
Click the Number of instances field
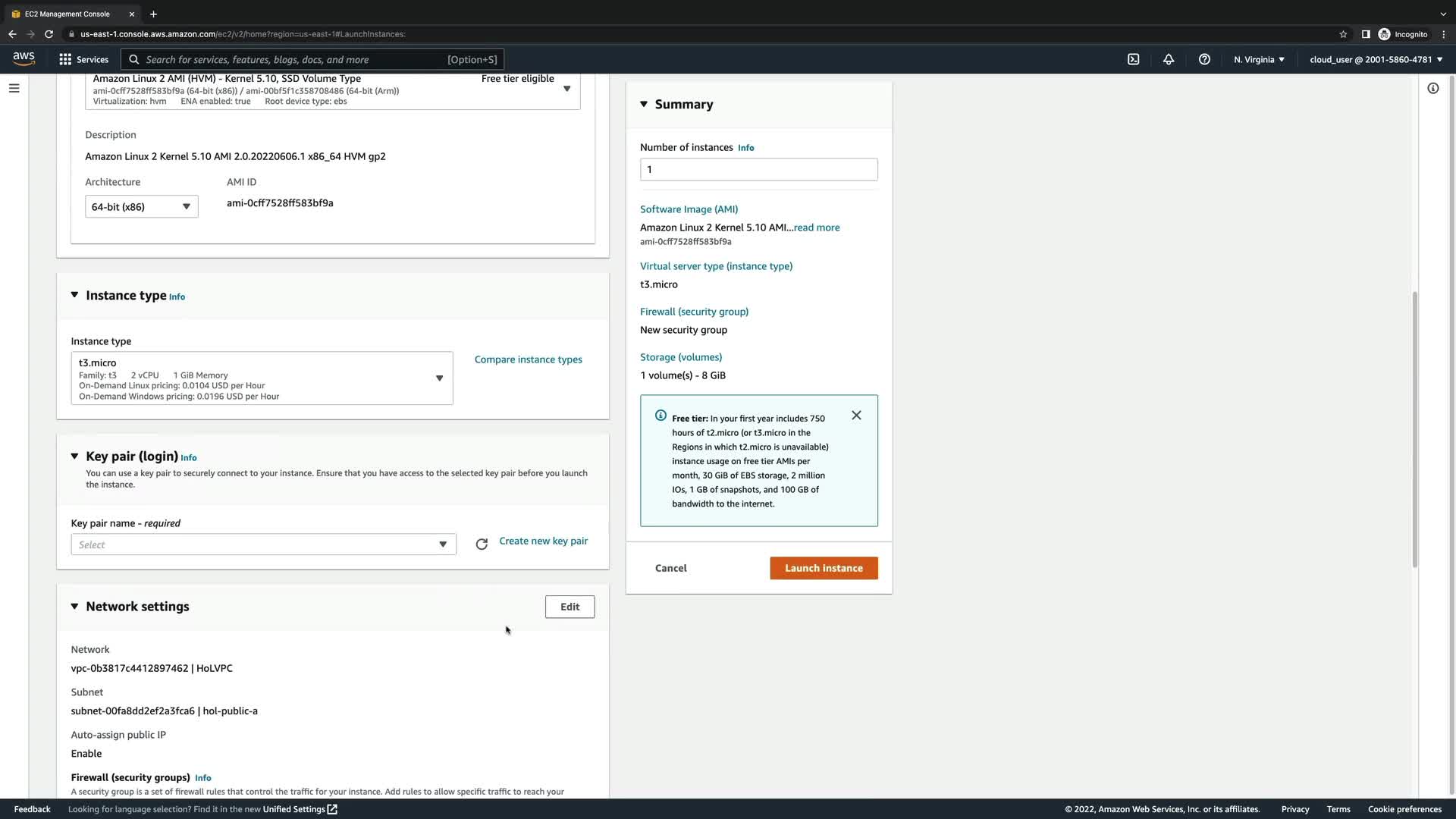758,169
